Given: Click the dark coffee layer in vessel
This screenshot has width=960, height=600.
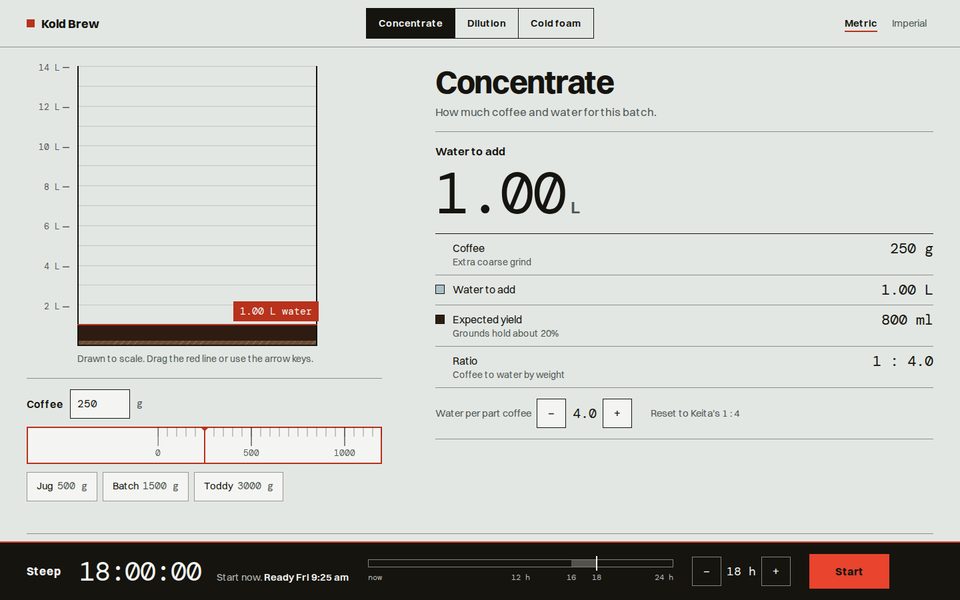Looking at the screenshot, I should (197, 335).
